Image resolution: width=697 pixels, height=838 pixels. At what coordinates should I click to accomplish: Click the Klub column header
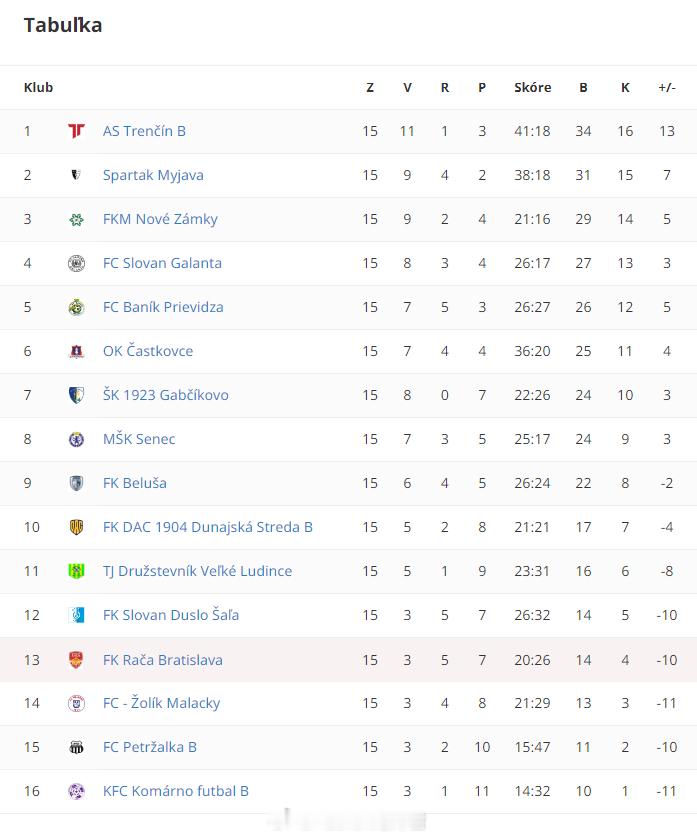pyautogui.click(x=38, y=88)
